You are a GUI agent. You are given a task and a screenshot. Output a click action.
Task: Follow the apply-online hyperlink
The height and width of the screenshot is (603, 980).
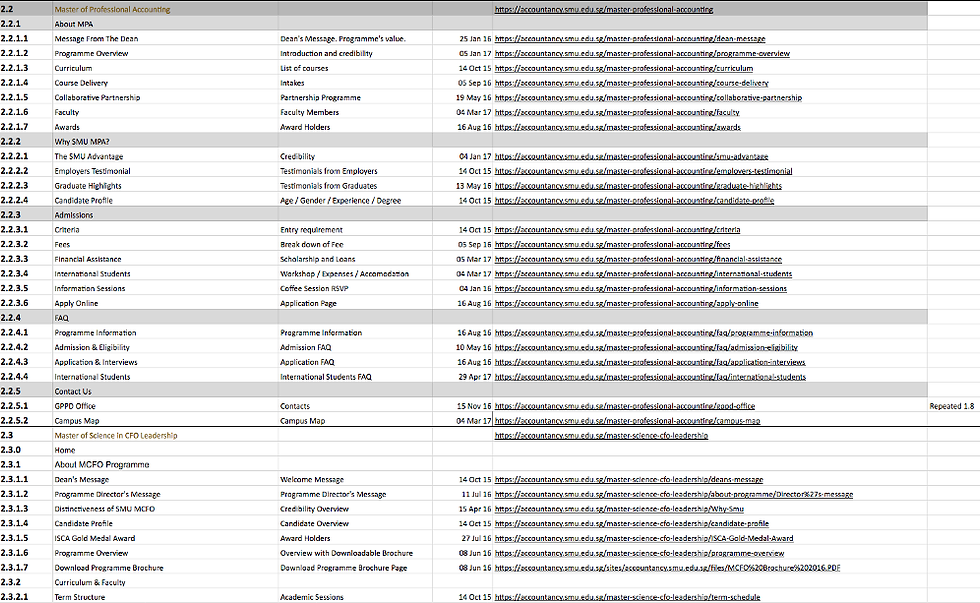point(626,303)
